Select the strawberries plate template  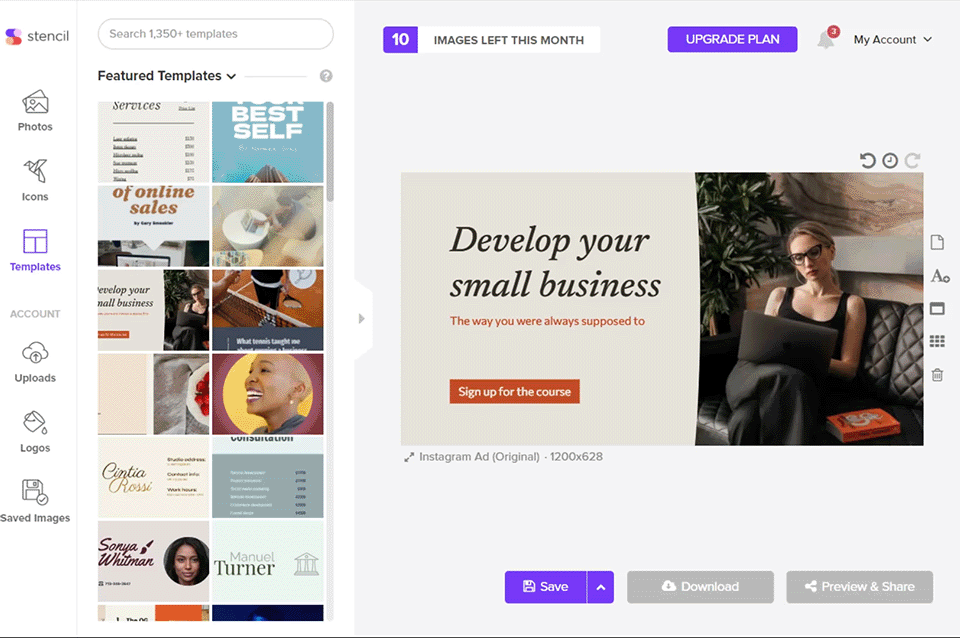coord(154,394)
